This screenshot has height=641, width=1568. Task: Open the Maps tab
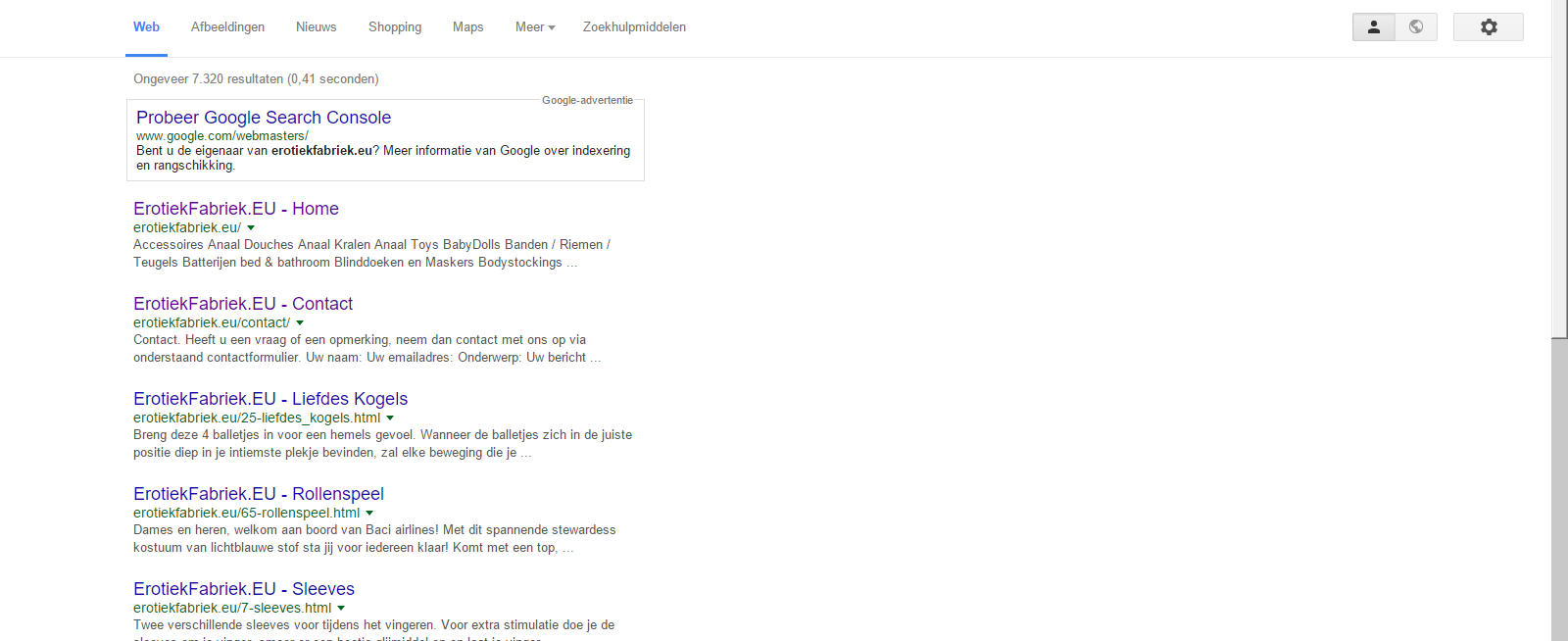(467, 27)
